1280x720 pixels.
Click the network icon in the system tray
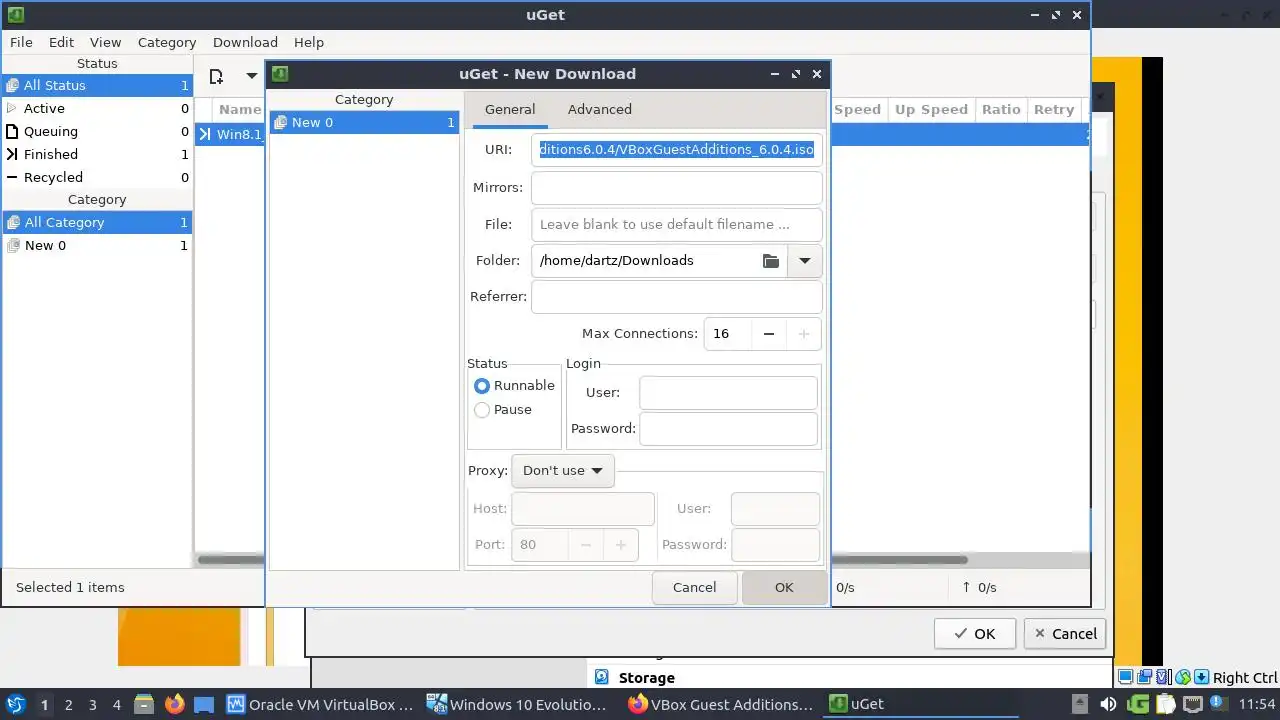pyautogui.click(x=1194, y=705)
